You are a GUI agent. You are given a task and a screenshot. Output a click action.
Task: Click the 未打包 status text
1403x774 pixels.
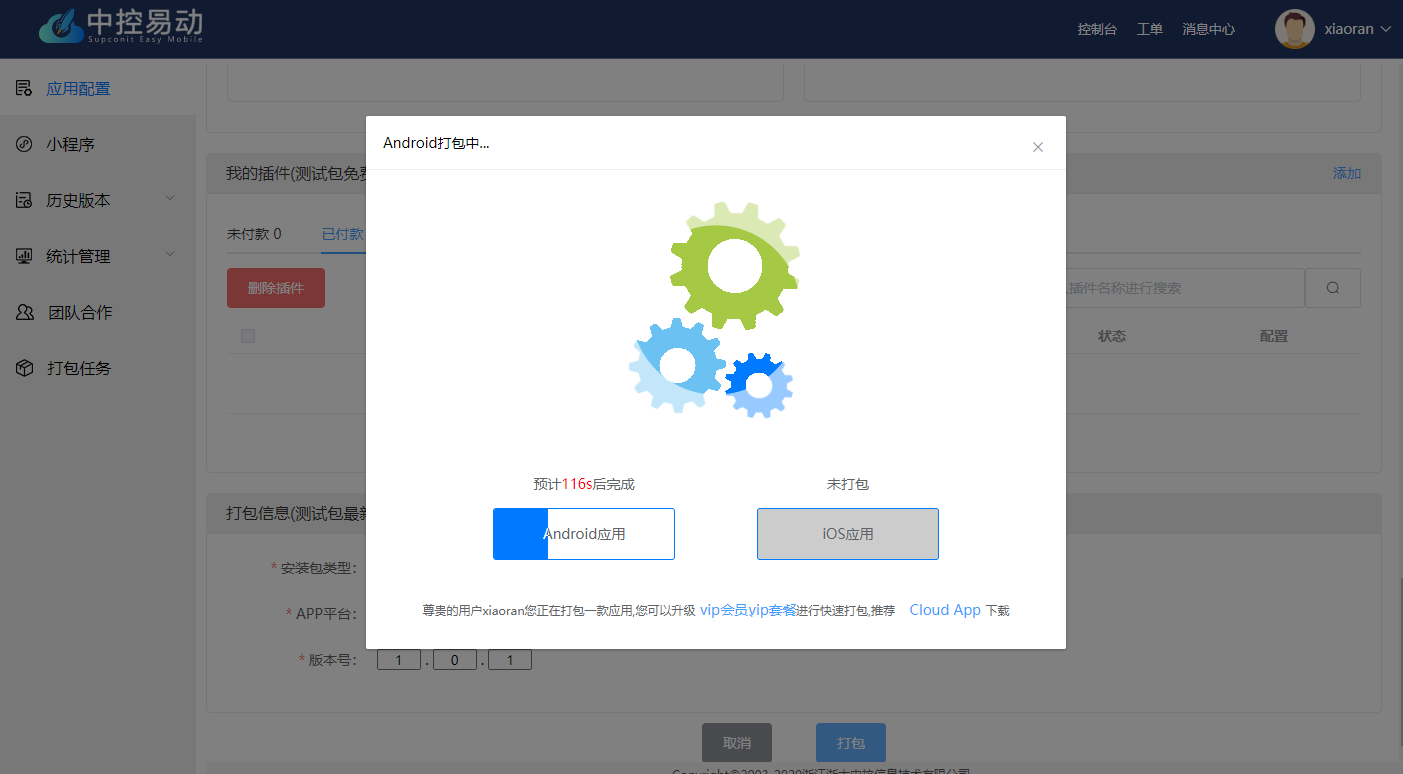click(x=848, y=484)
